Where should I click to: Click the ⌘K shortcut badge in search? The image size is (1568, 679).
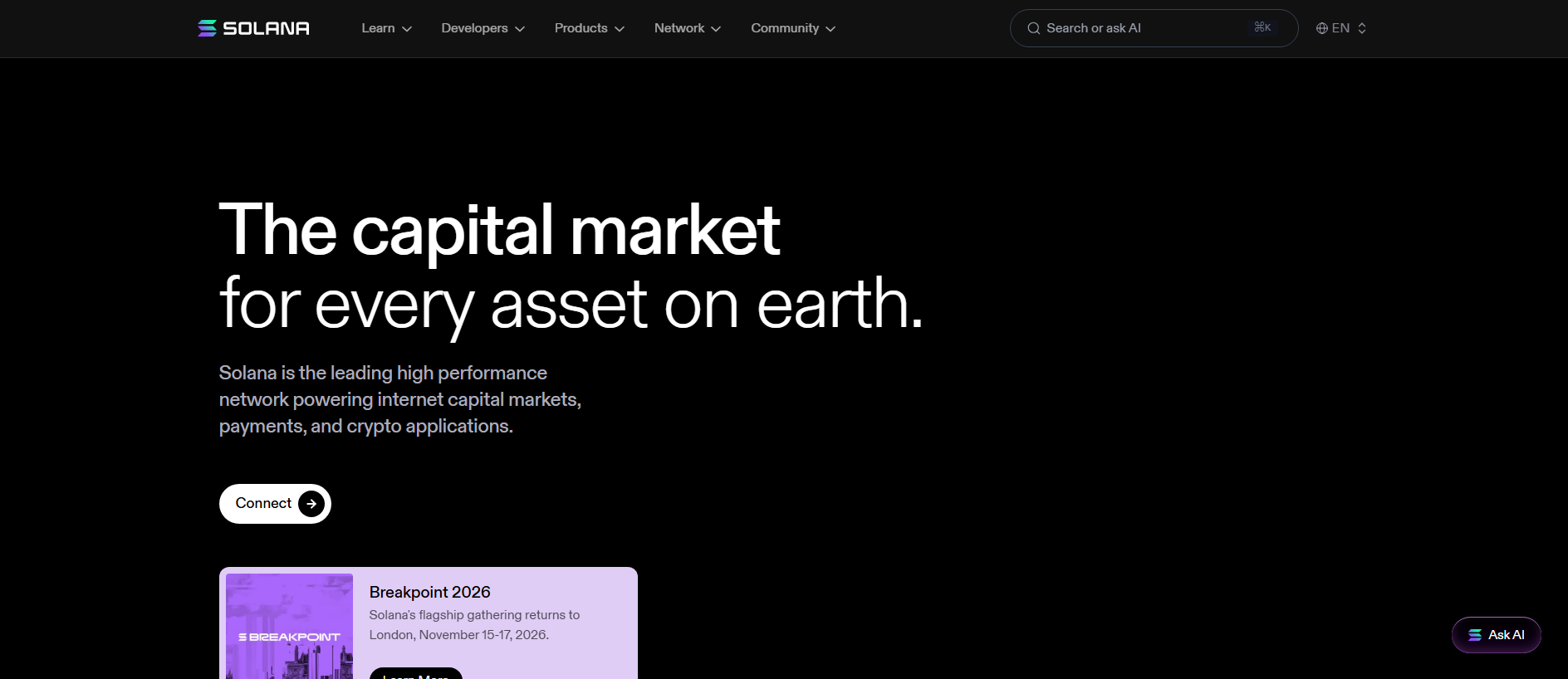click(x=1262, y=27)
